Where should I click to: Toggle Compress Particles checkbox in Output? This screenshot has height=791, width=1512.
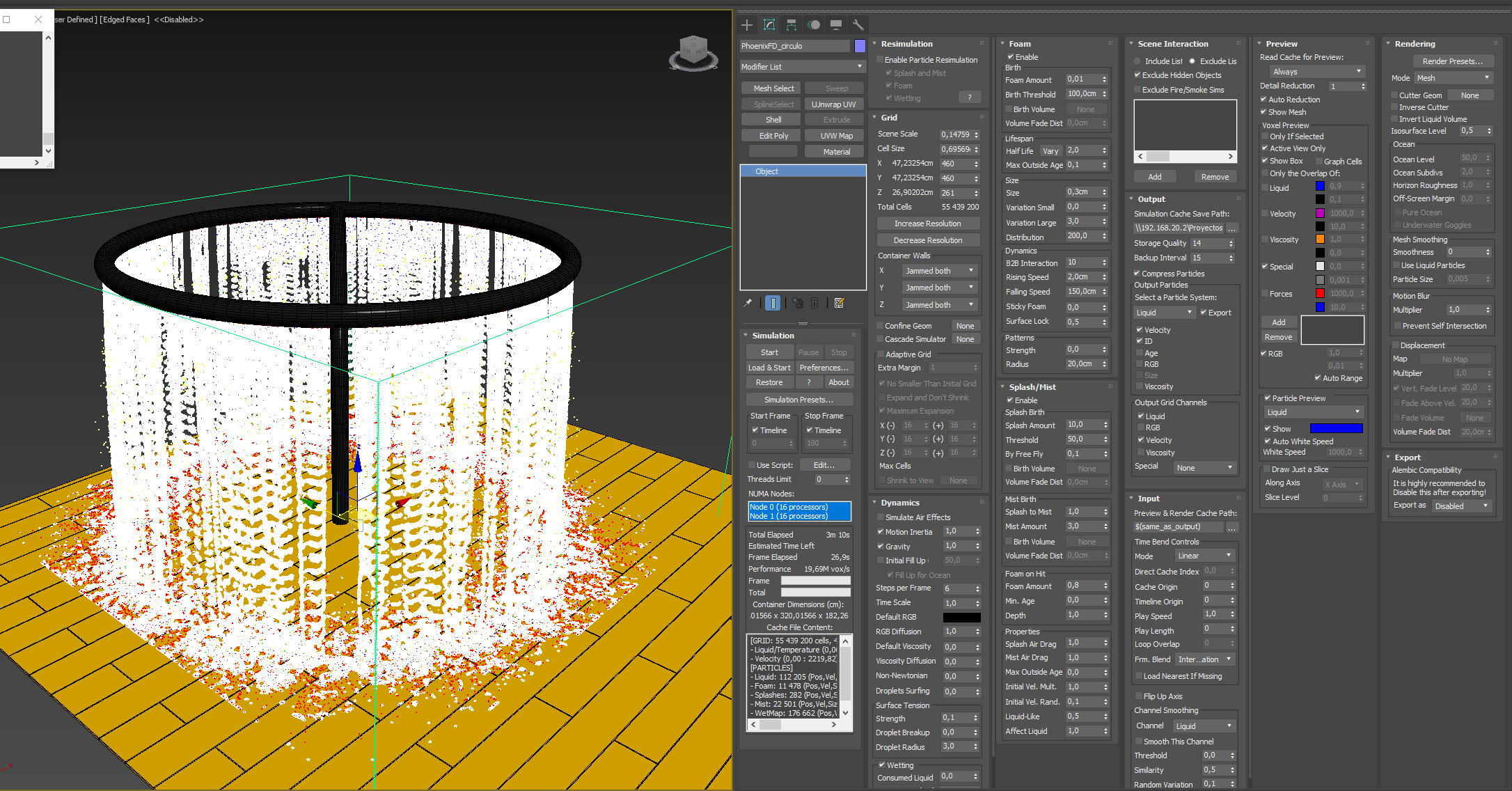click(x=1137, y=274)
